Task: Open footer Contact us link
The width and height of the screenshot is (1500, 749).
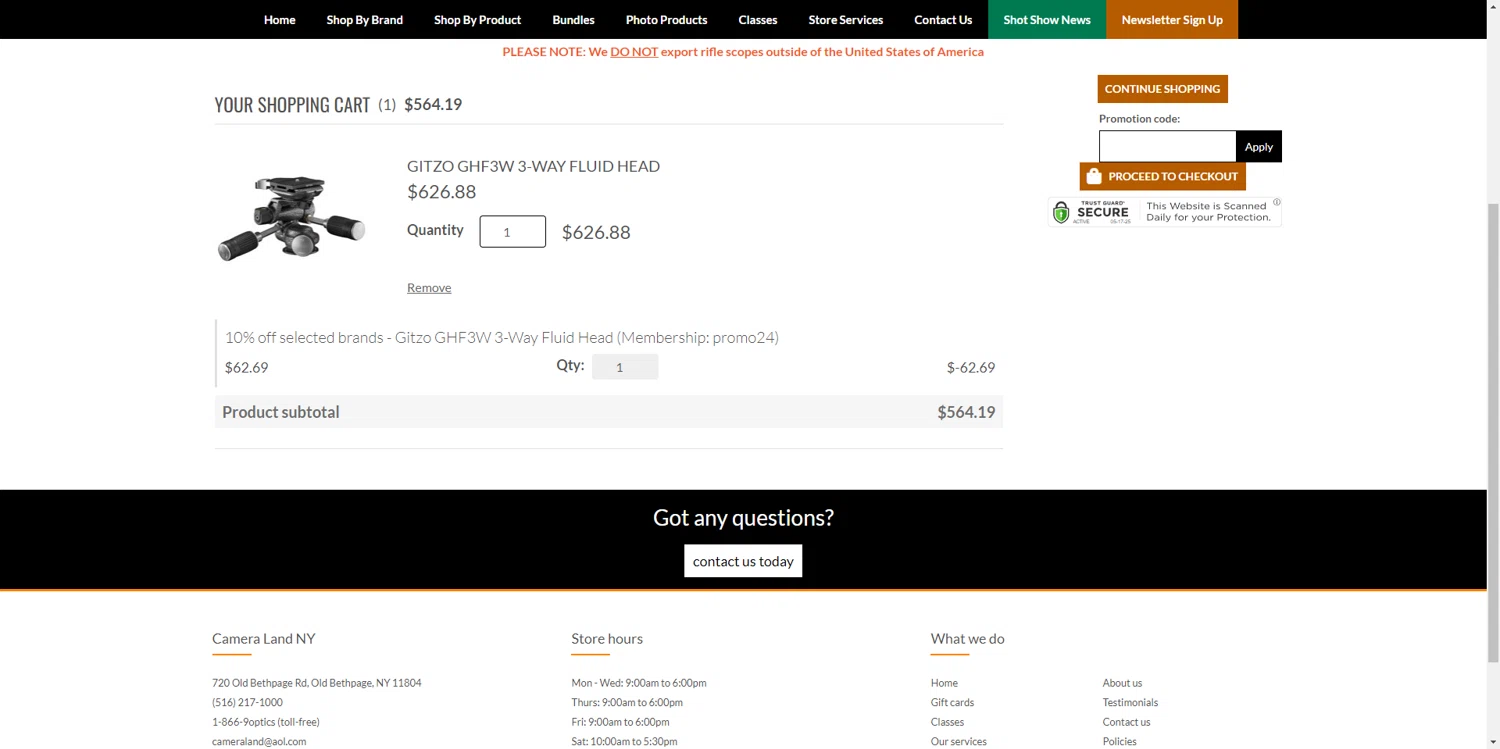Action: click(x=1126, y=722)
